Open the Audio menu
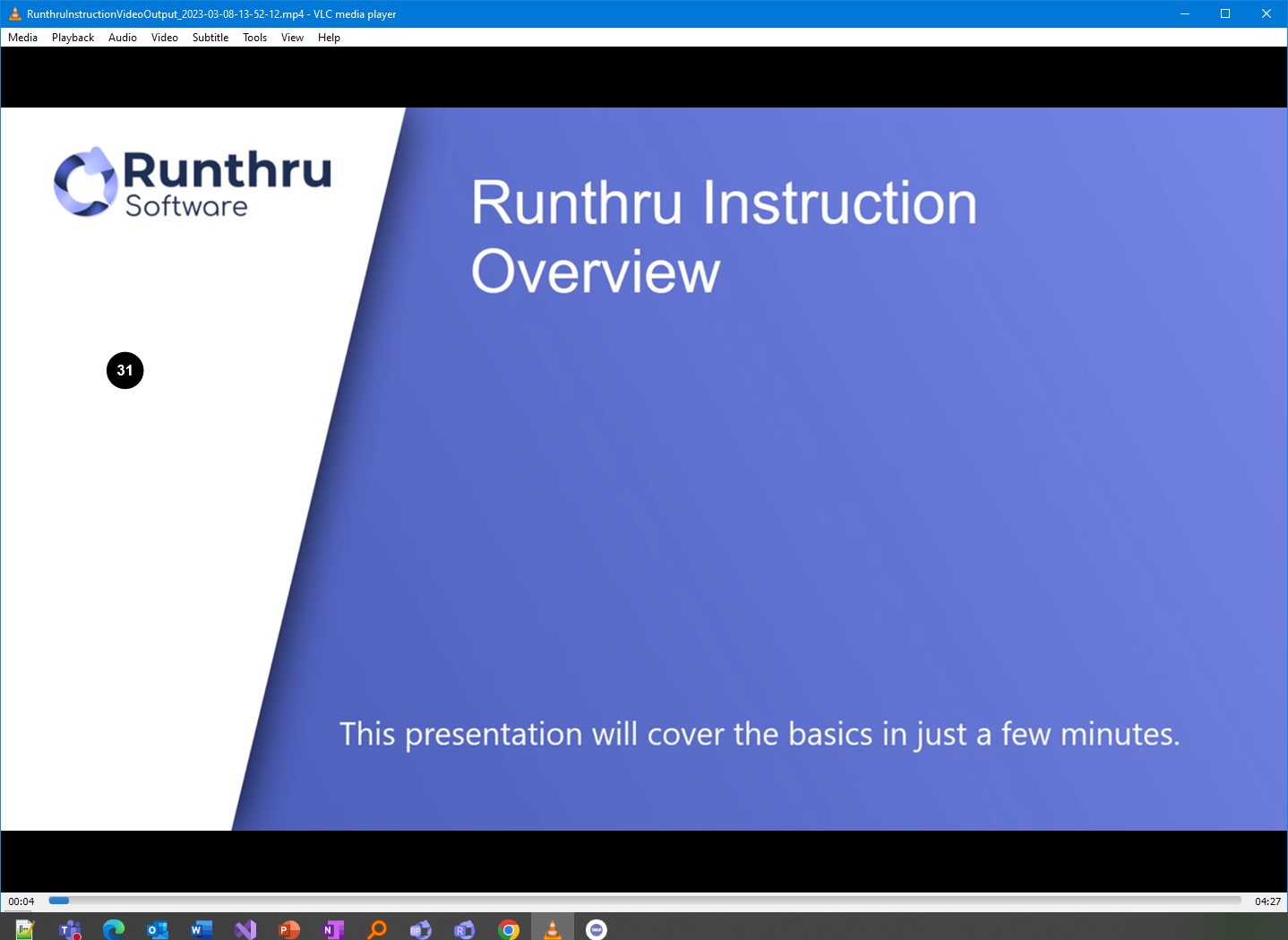 point(123,38)
